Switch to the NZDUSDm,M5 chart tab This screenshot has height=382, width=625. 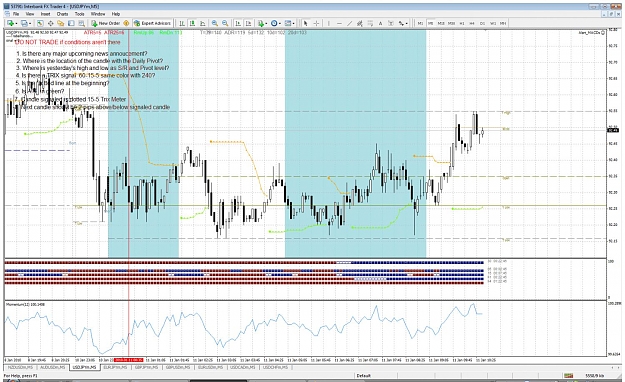coord(20,367)
